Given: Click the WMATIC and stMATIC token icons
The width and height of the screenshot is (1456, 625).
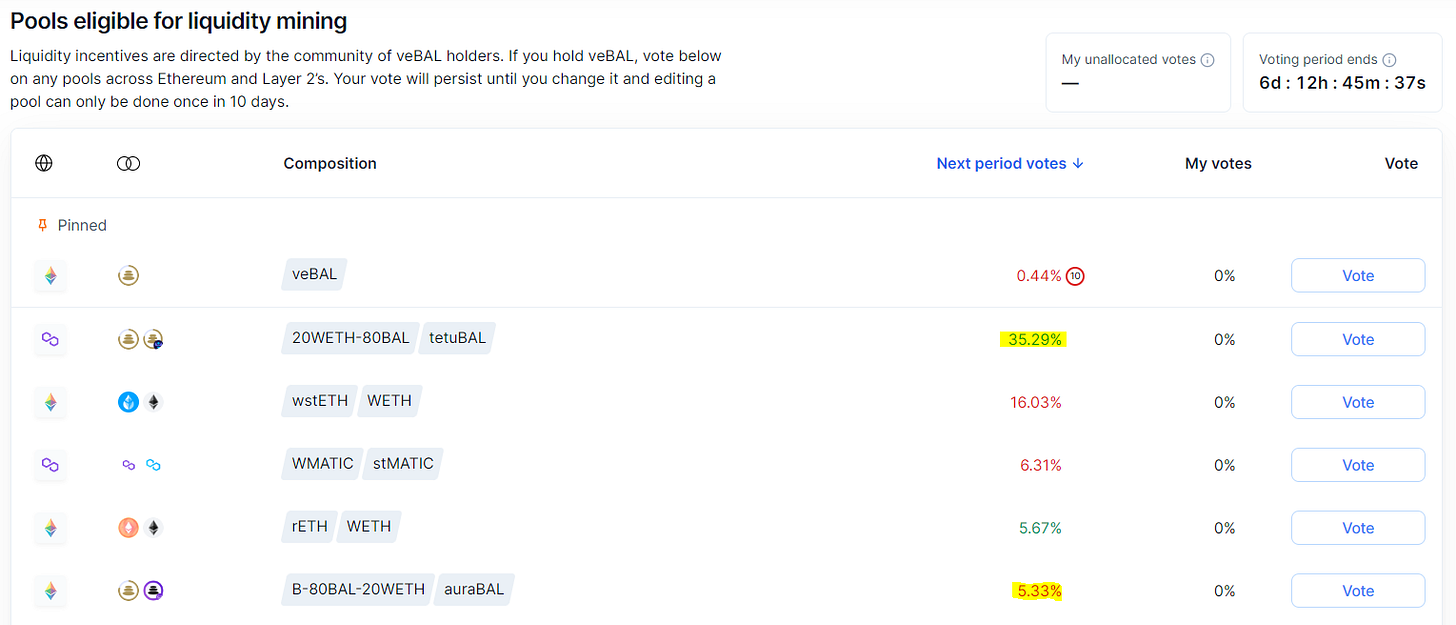Looking at the screenshot, I should pyautogui.click(x=140, y=465).
